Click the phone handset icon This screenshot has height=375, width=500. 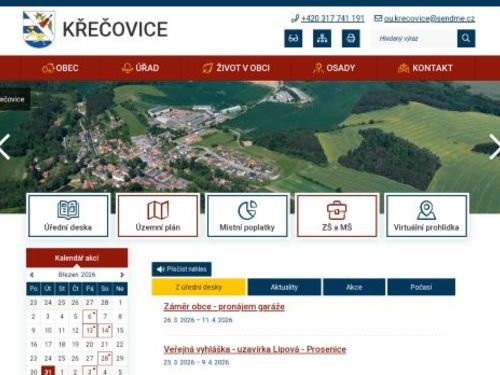click(295, 18)
